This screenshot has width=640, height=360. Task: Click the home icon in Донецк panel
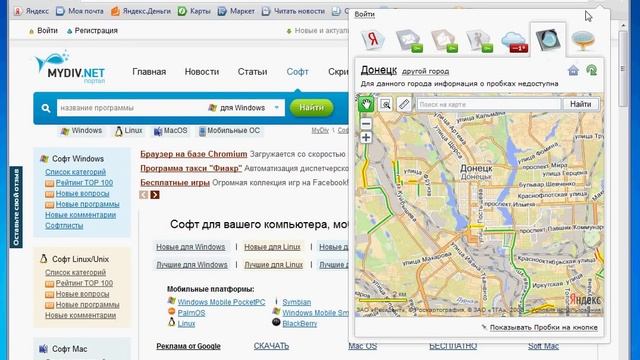click(x=573, y=71)
